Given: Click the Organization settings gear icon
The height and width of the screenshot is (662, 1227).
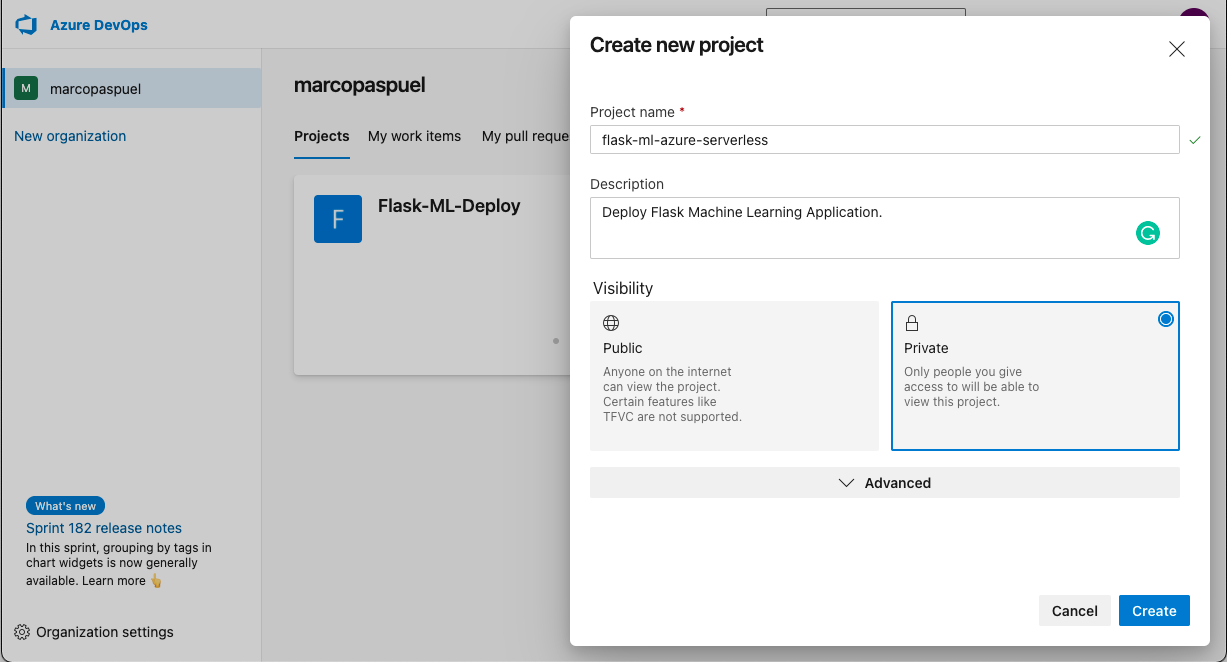Looking at the screenshot, I should coord(22,632).
